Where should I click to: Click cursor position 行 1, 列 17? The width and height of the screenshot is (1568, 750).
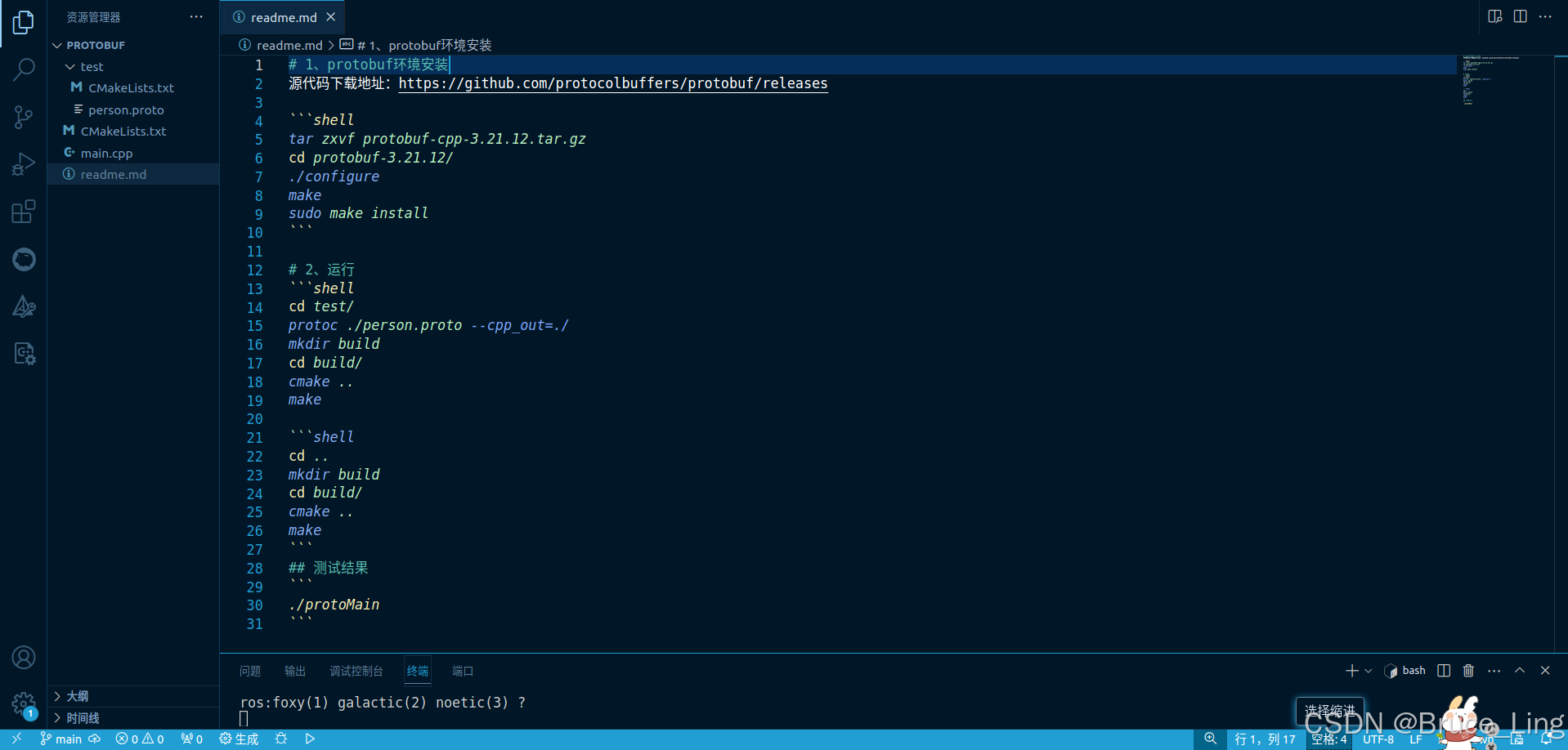tap(1266, 739)
